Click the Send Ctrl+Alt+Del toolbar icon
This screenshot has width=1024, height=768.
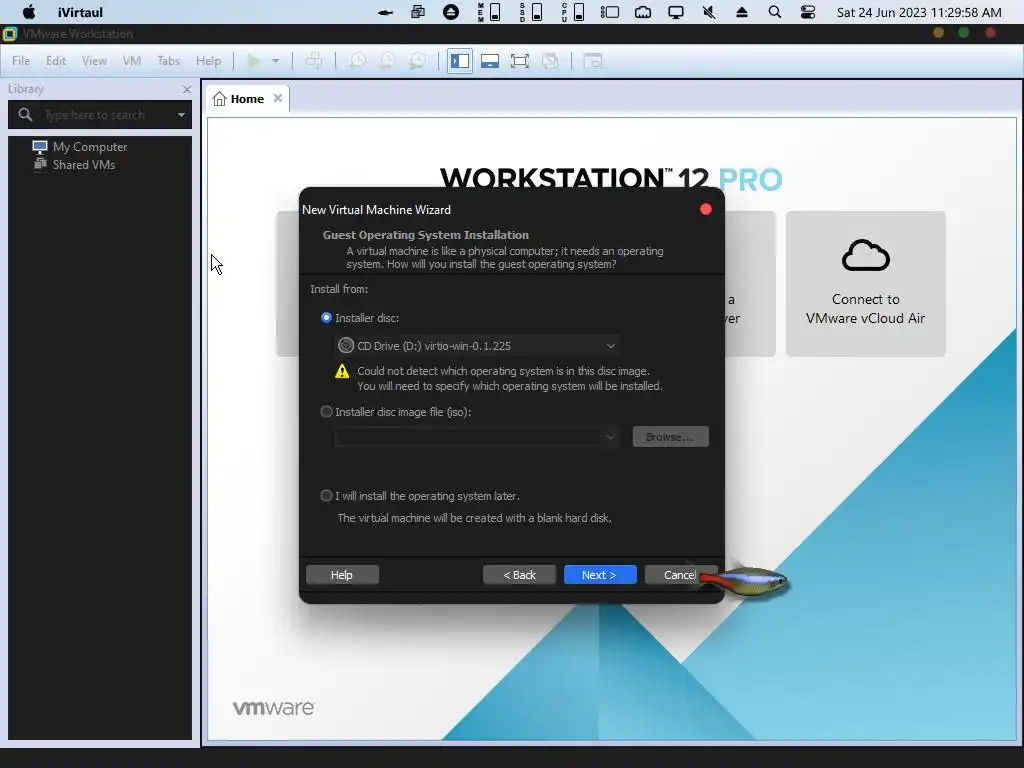[x=313, y=61]
